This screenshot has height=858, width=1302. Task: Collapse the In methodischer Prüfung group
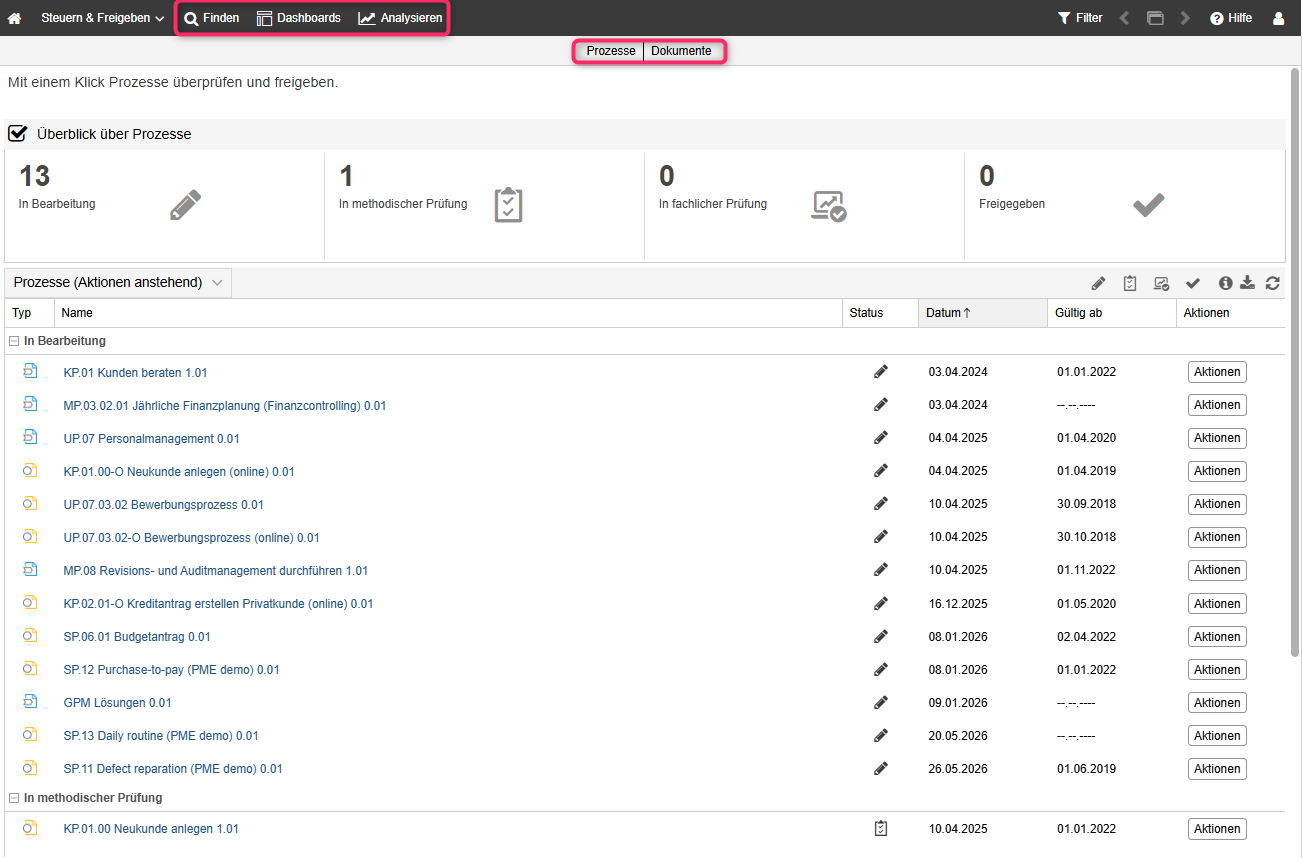tap(14, 798)
